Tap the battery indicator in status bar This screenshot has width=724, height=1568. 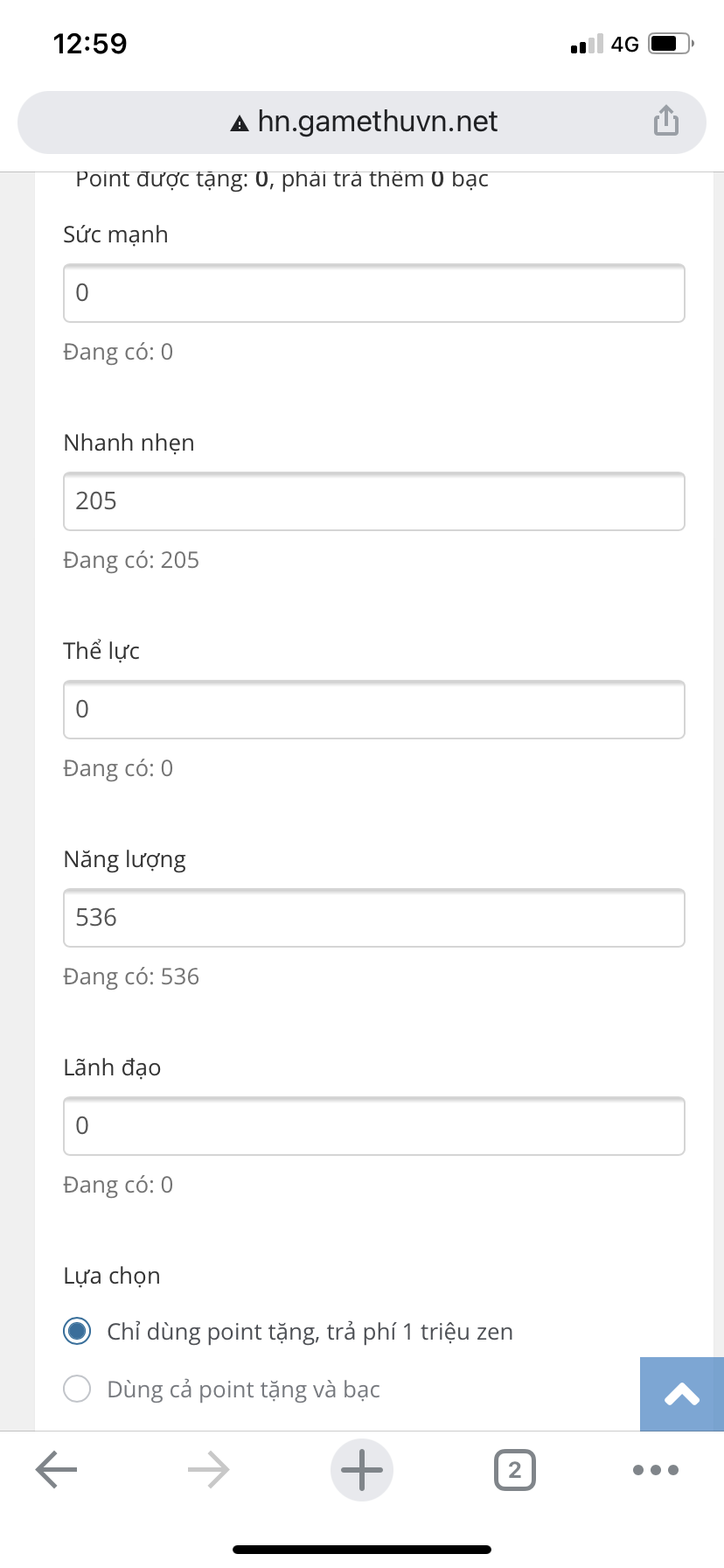[671, 44]
